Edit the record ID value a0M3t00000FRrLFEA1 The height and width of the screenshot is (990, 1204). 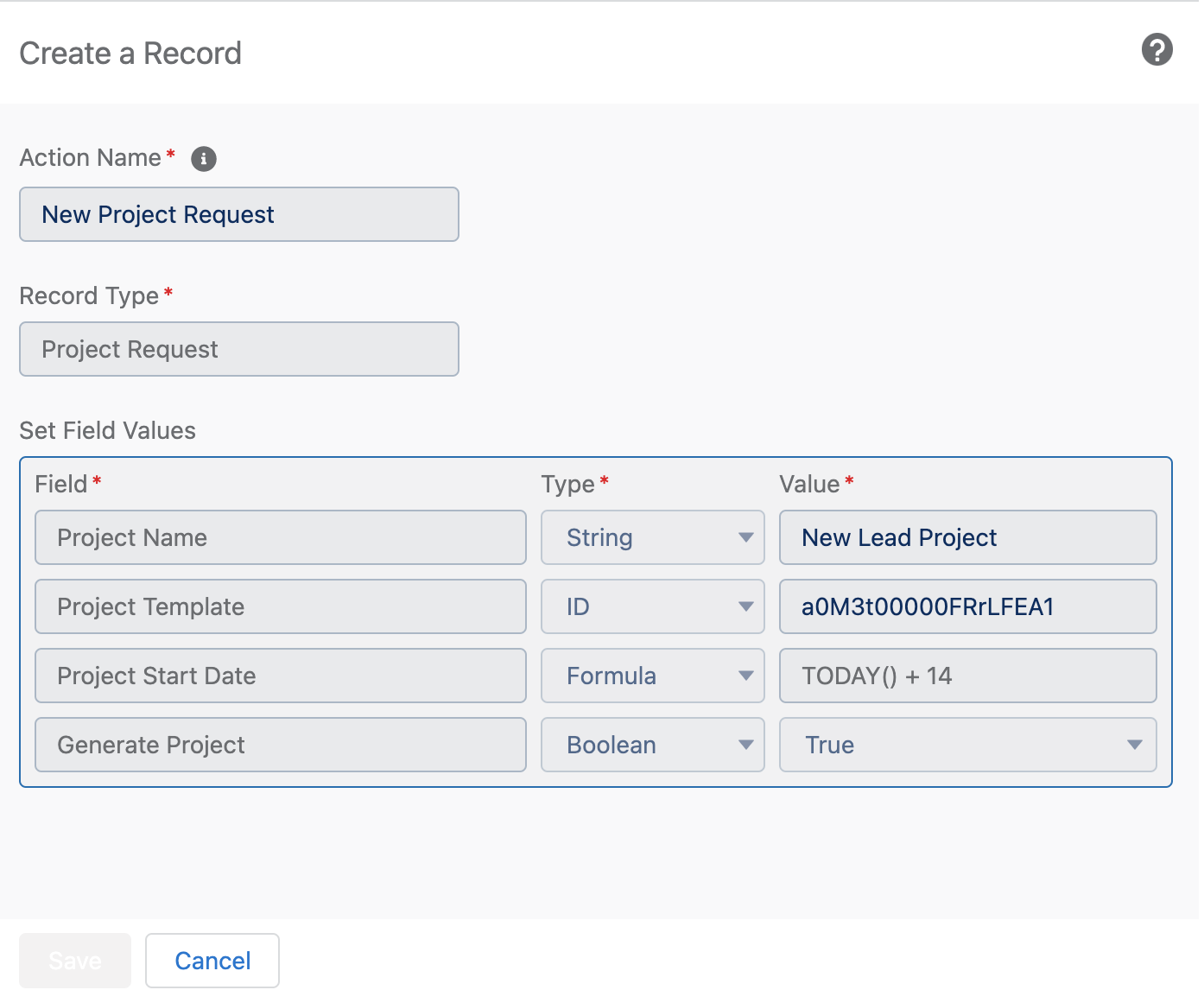coord(966,606)
